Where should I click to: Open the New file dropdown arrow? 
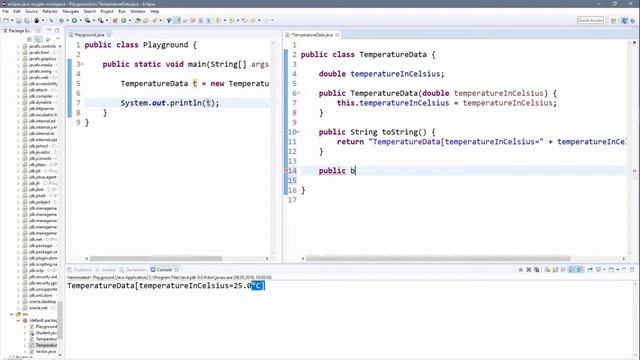coord(12,20)
